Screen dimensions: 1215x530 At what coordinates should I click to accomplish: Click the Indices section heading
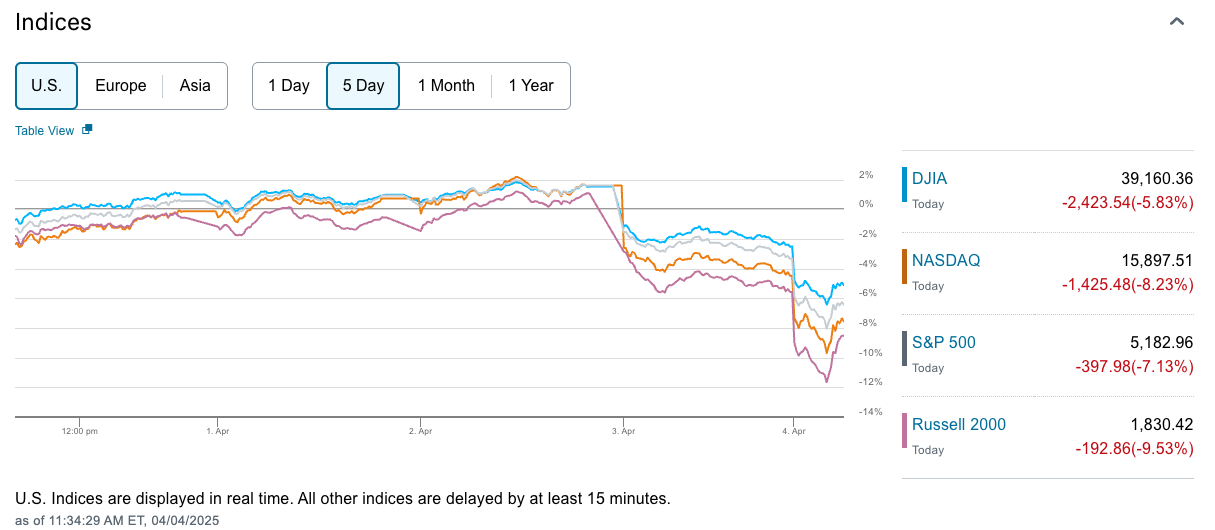pyautogui.click(x=53, y=22)
